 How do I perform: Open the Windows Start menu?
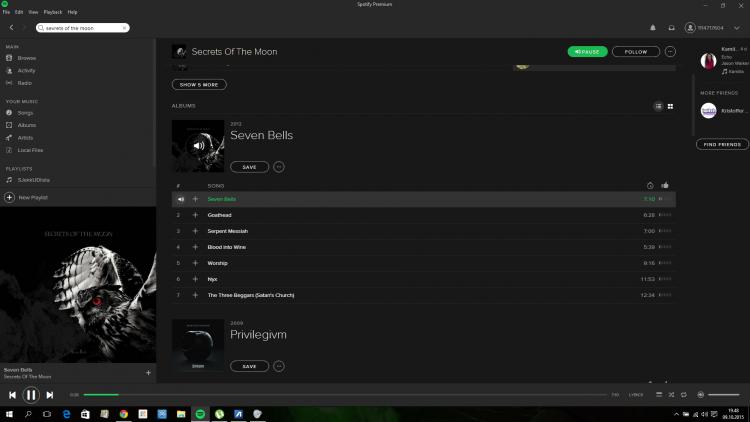click(9, 414)
